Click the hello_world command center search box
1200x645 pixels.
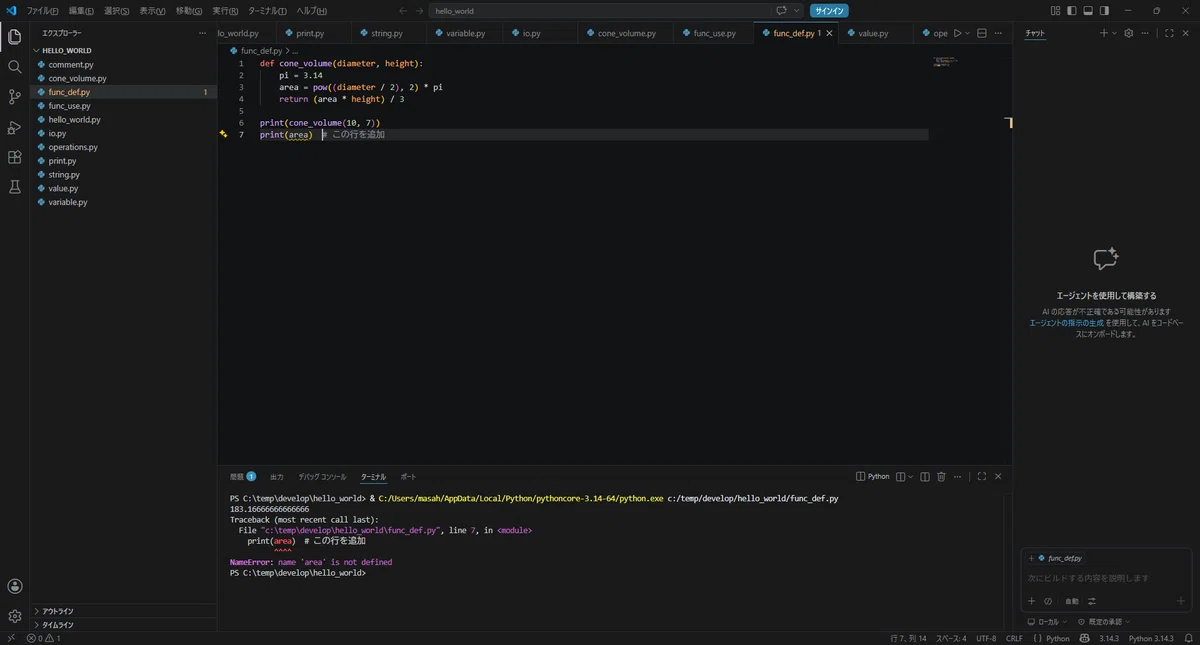602,11
